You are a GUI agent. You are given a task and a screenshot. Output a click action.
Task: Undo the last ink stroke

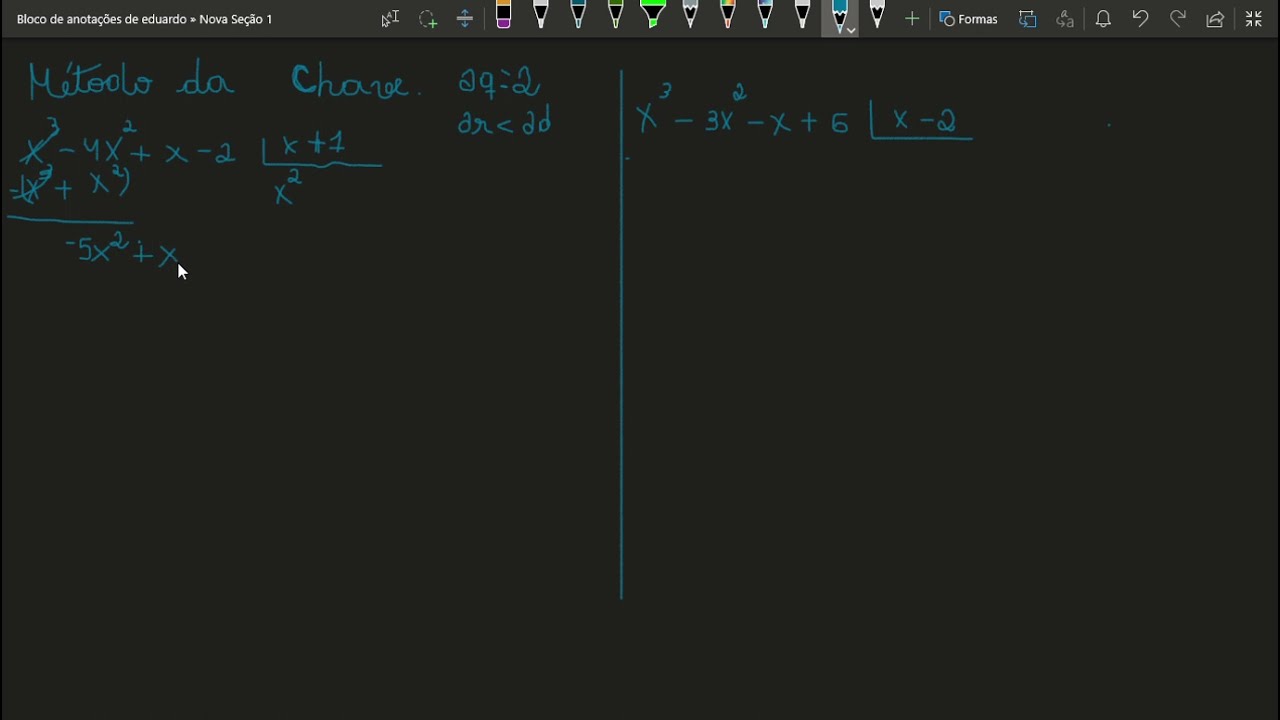(1140, 19)
